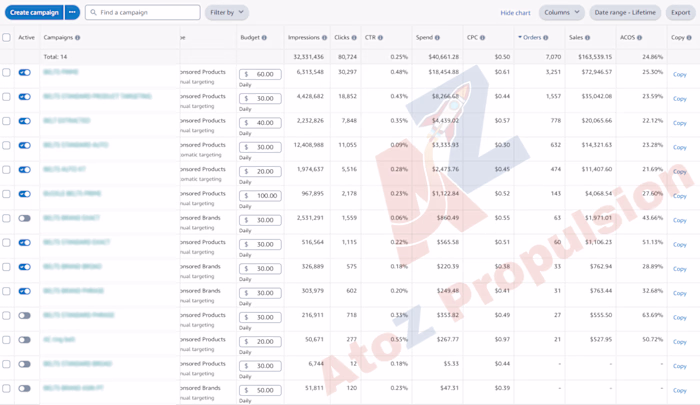Click the info icon beside Campaigns header
This screenshot has height=405, width=700.
(x=78, y=38)
